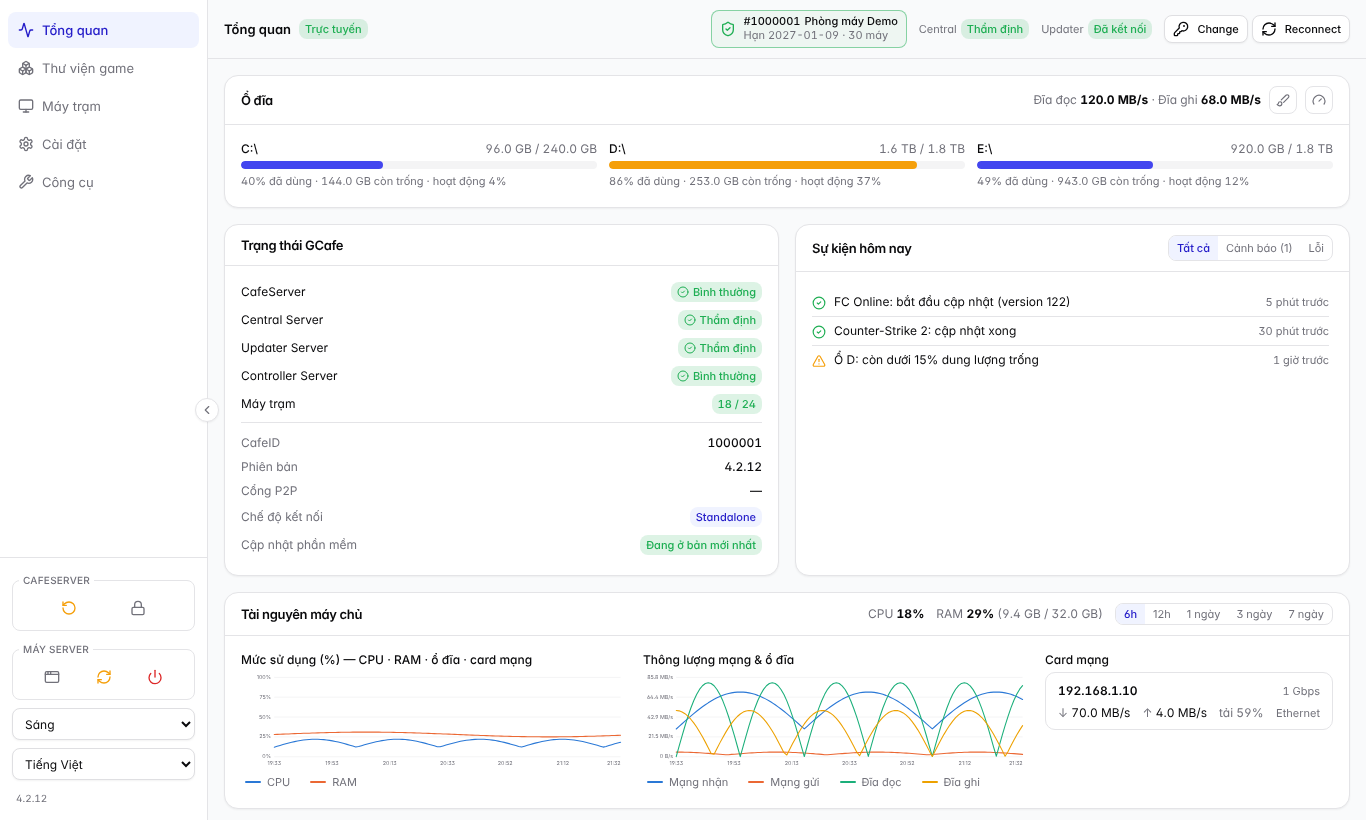Click the Change button

1206,29
